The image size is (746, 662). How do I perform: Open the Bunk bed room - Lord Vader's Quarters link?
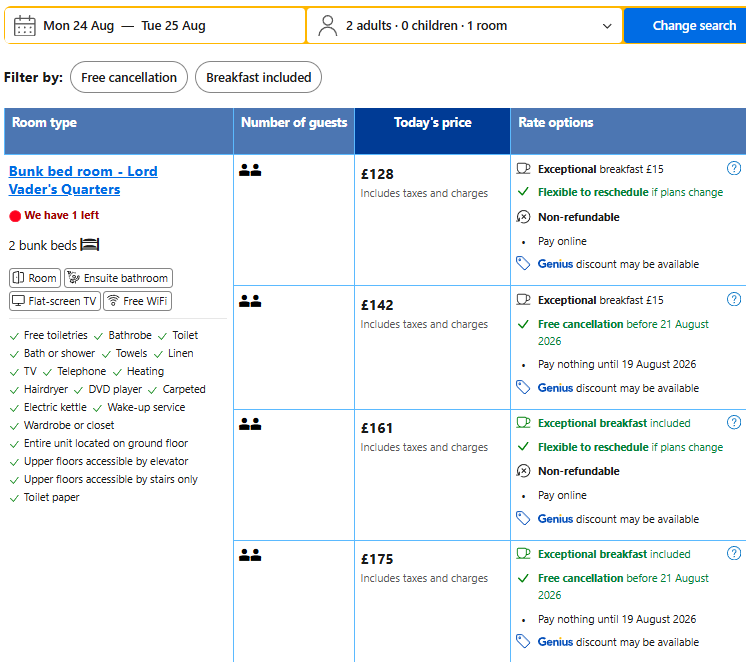[x=83, y=180]
